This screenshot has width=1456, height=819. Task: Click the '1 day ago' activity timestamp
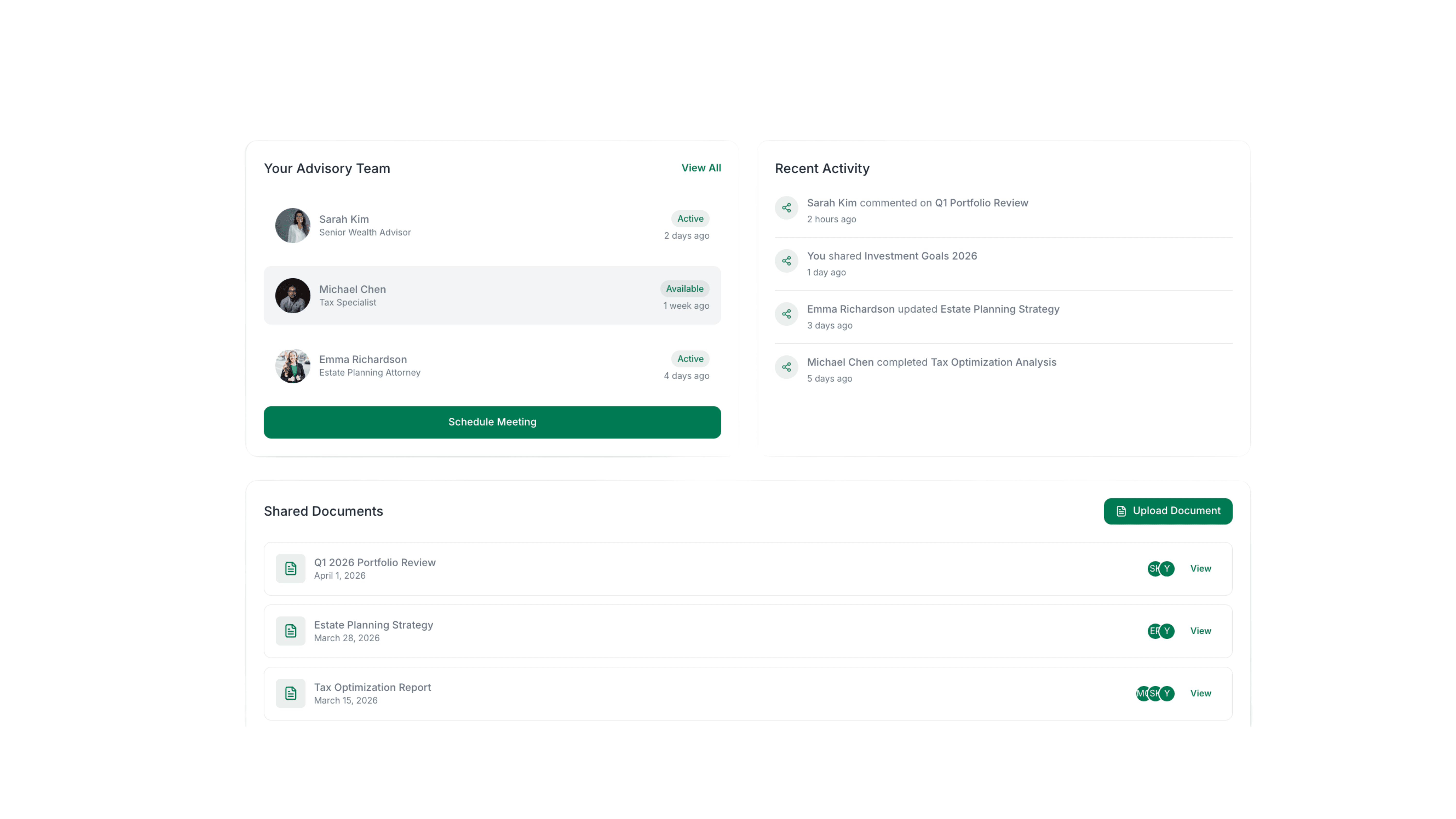coord(826,273)
